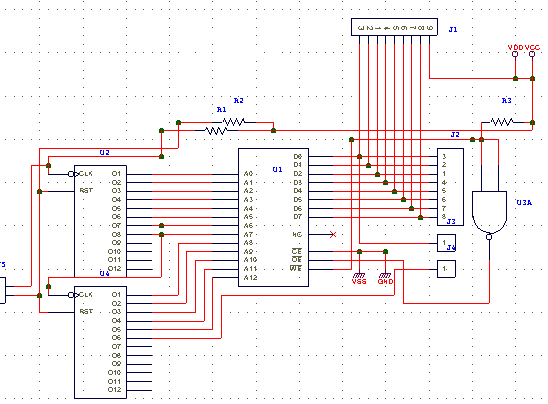Click the J2 reference label
The image size is (548, 404).
(x=455, y=135)
